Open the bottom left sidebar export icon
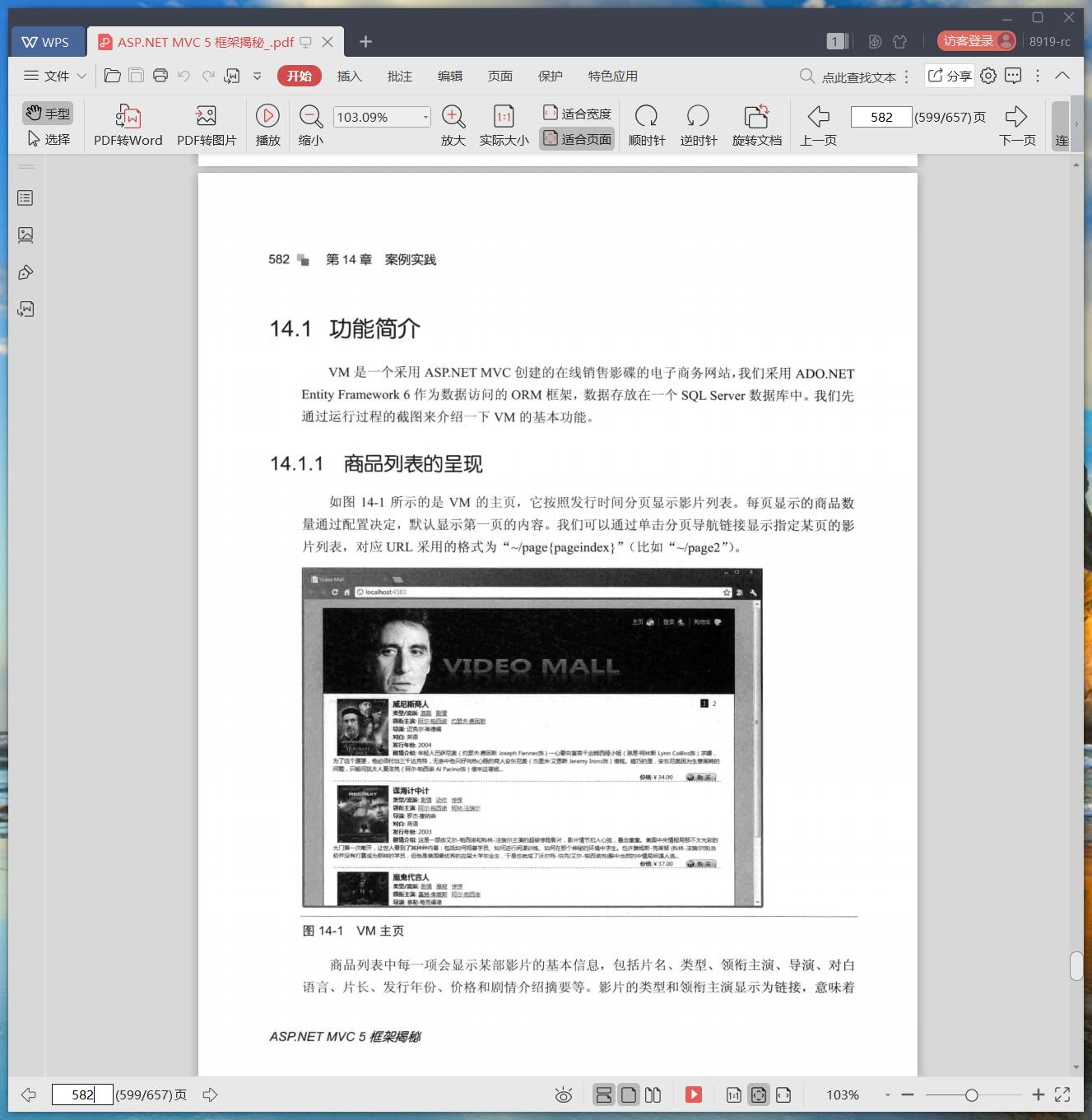Screen dimensions: 1092x1120 tap(26, 309)
